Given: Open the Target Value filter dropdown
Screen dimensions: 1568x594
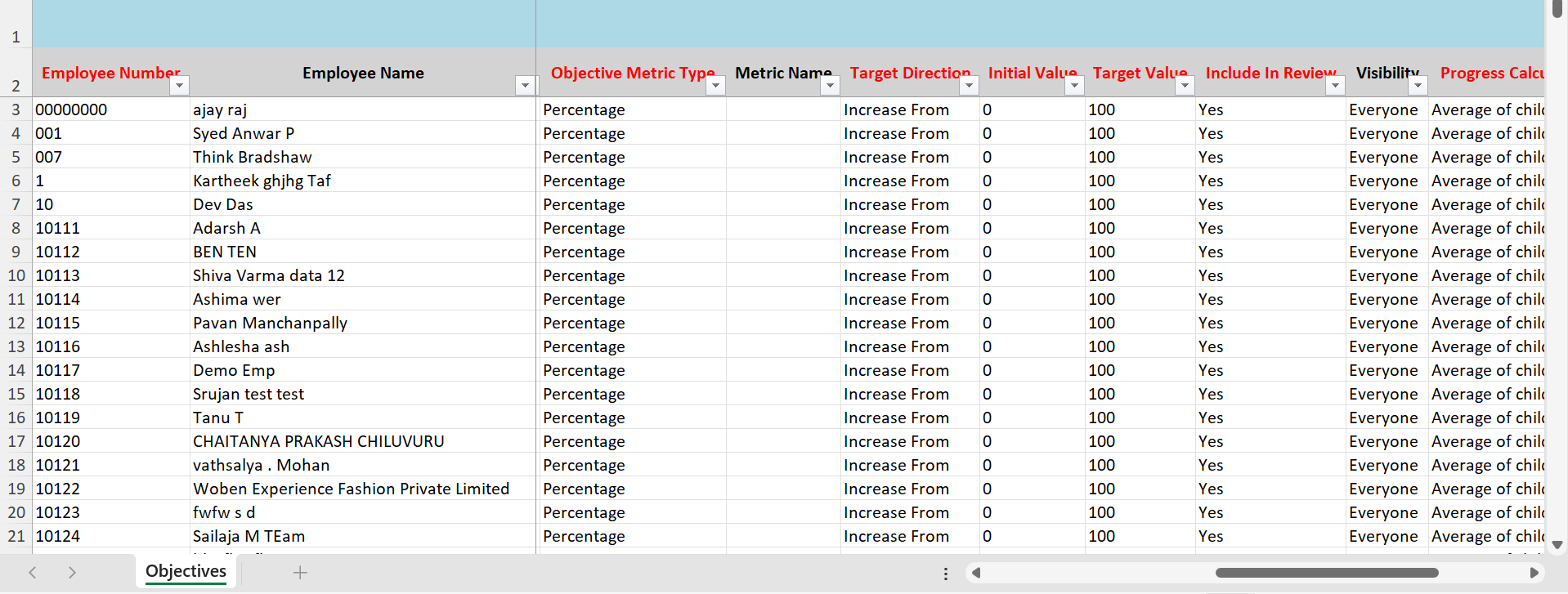Looking at the screenshot, I should coord(1185,86).
